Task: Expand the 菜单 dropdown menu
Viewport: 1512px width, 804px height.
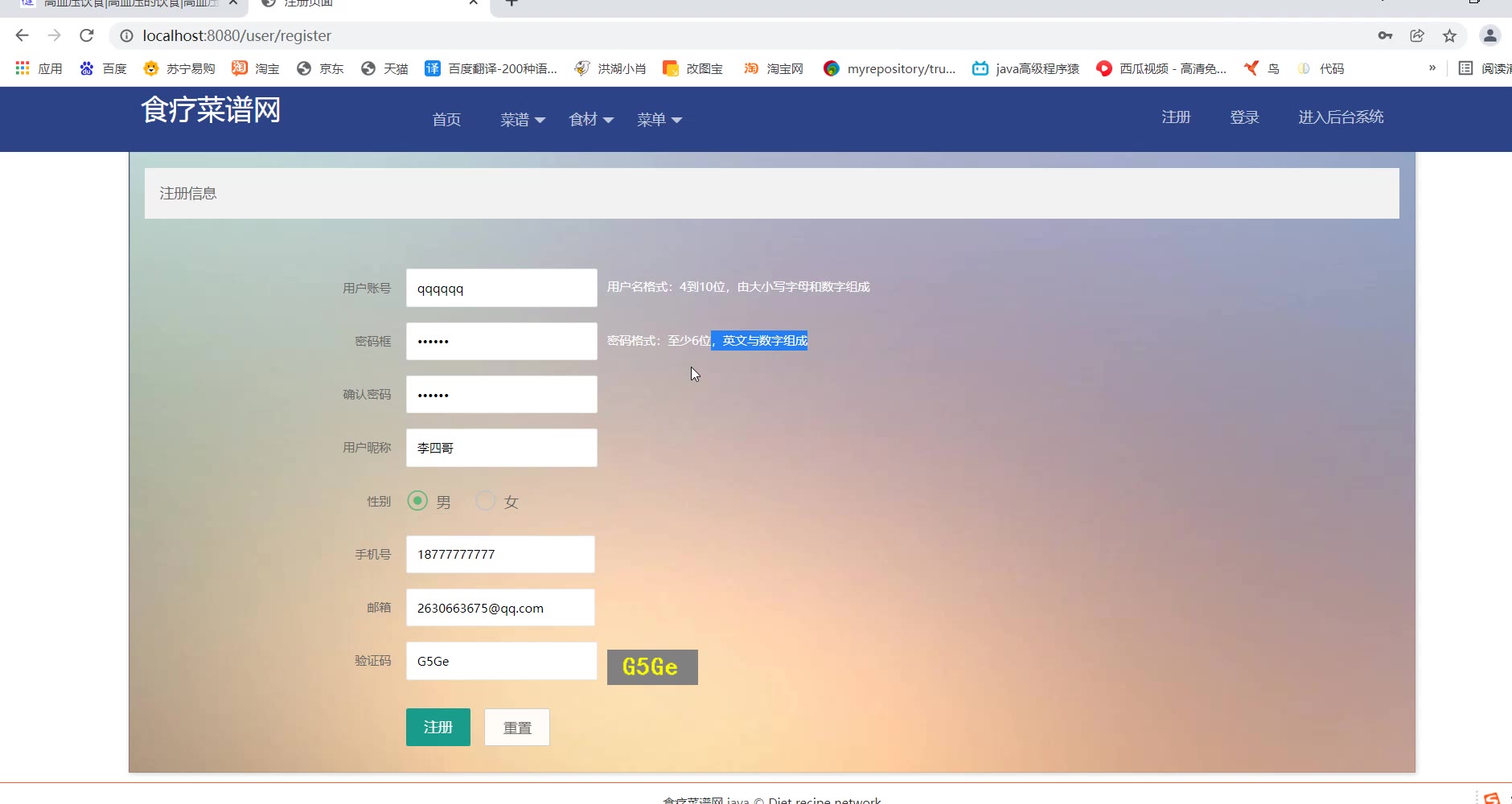Action: pos(659,120)
